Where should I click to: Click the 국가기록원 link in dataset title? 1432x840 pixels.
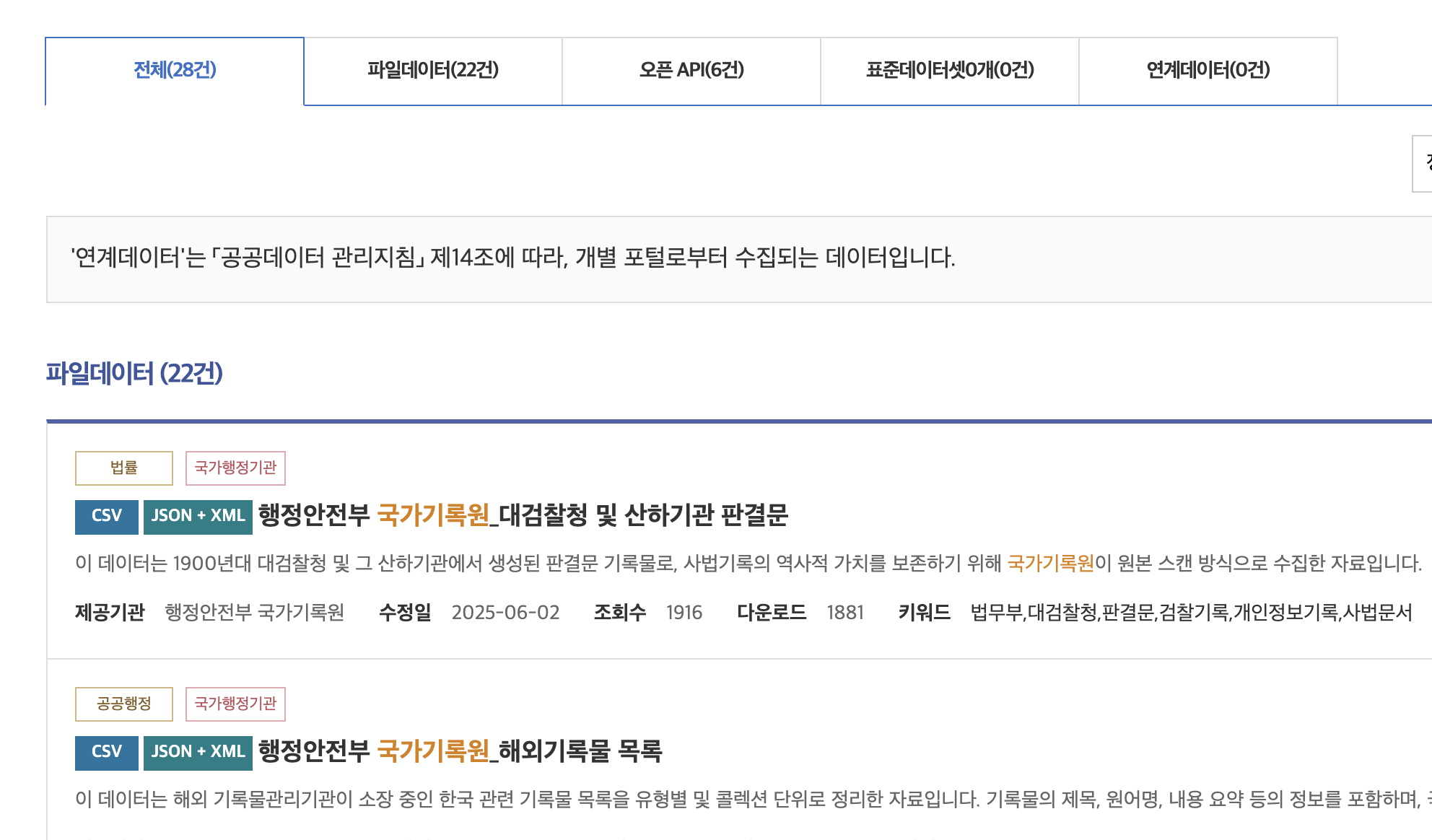click(433, 515)
